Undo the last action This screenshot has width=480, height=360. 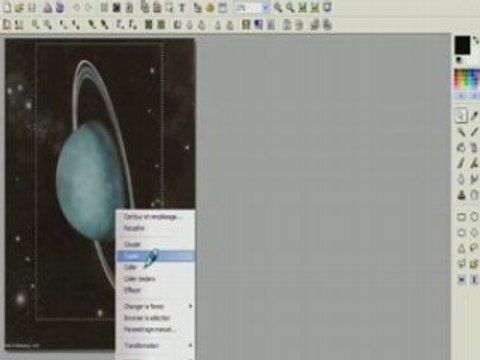pyautogui.click(x=77, y=8)
